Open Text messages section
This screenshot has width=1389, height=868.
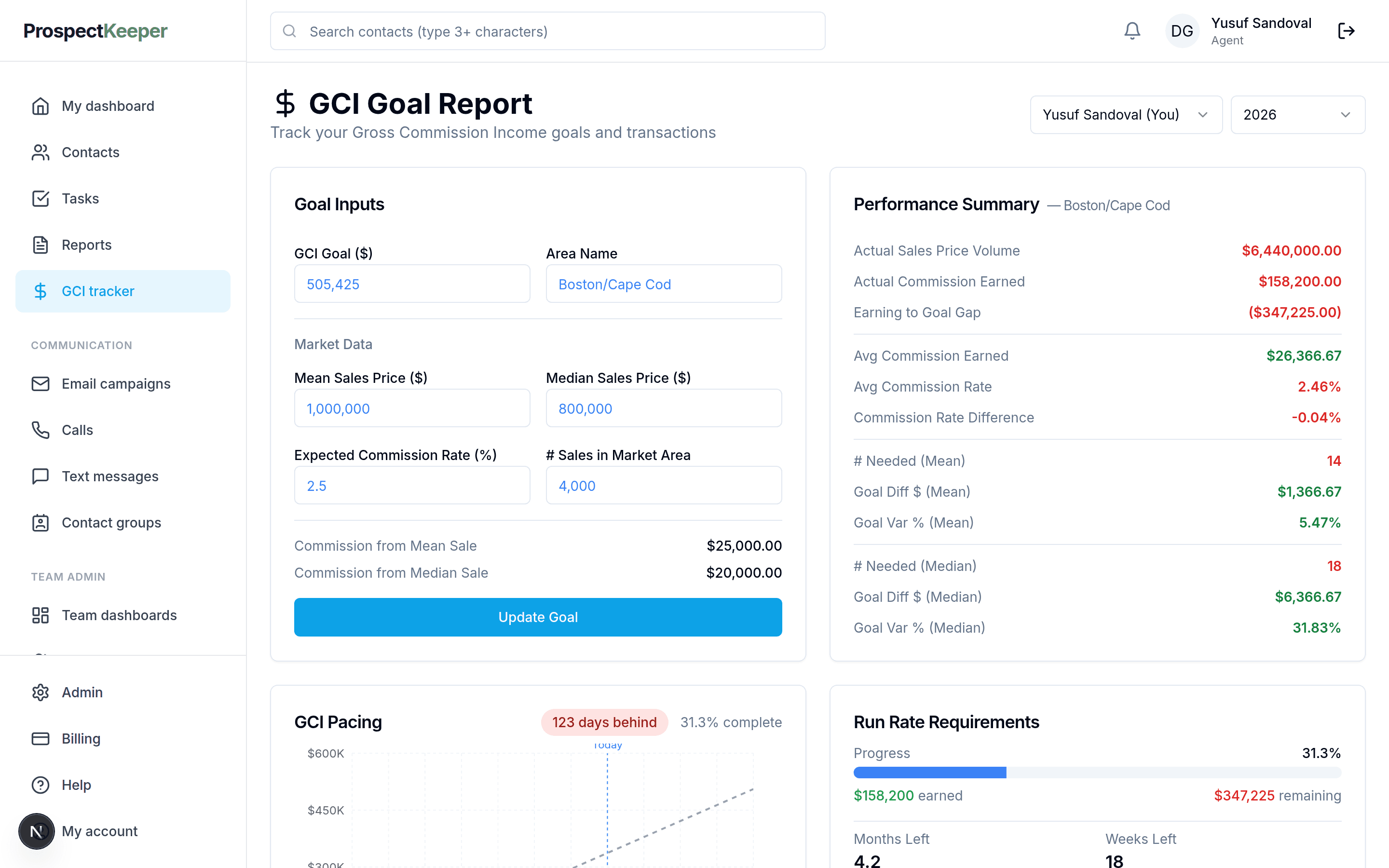pyautogui.click(x=123, y=476)
